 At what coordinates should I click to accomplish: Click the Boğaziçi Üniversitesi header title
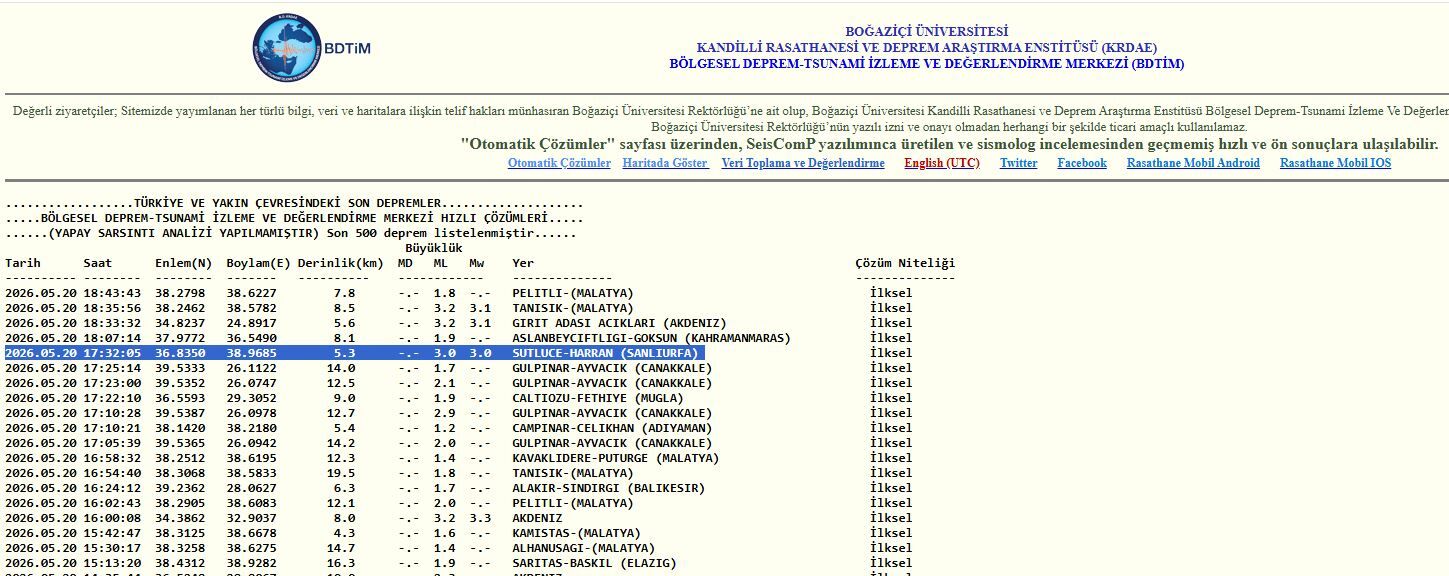tap(927, 32)
